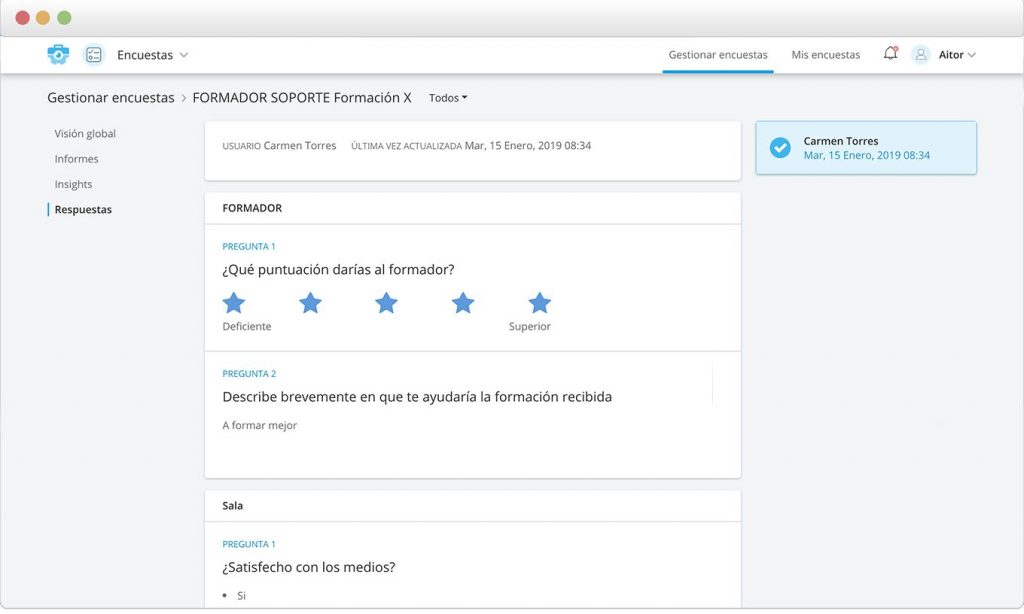Select the fourth rating star
Image resolution: width=1024 pixels, height=614 pixels.
tap(463, 303)
